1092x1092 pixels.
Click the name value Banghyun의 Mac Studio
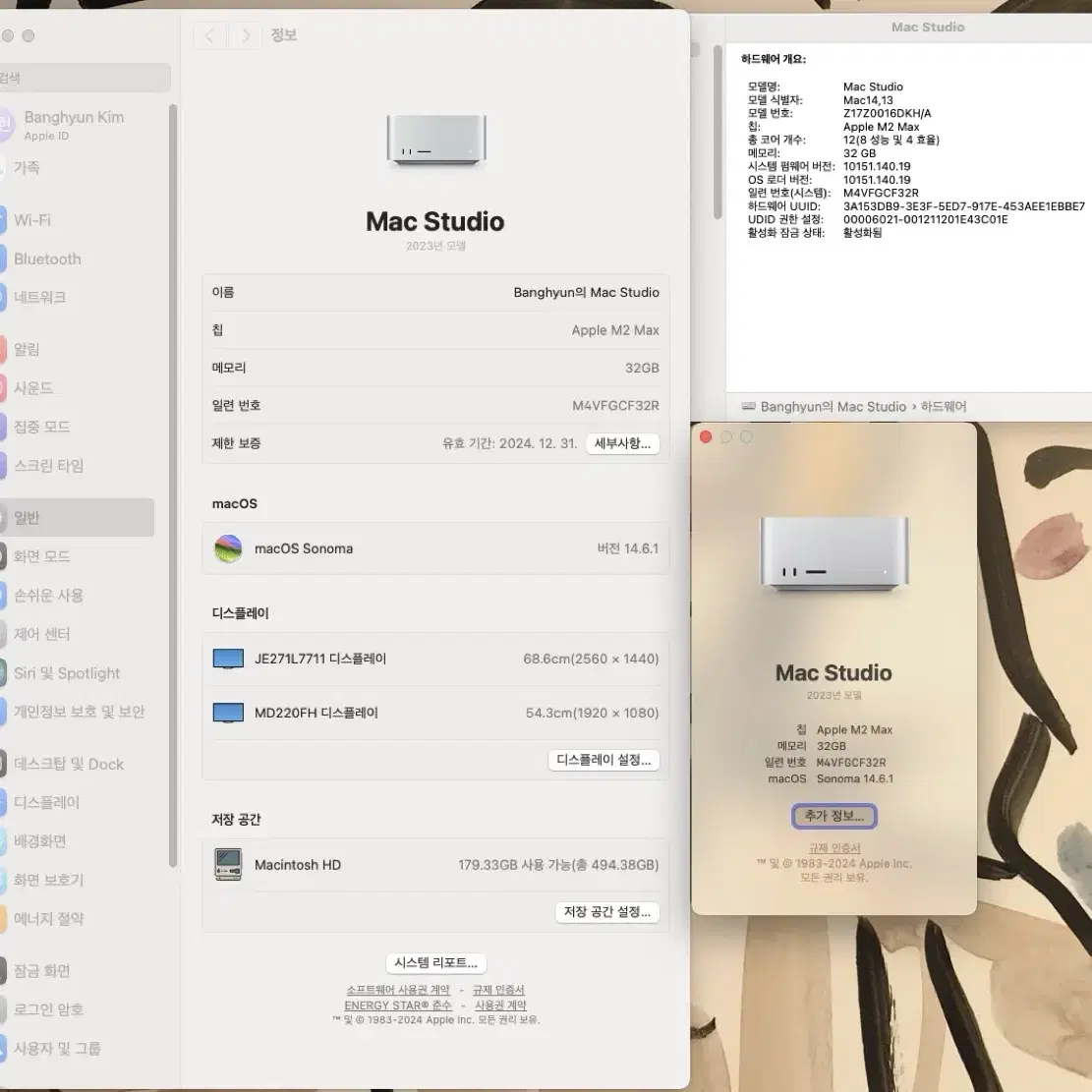pos(587,293)
